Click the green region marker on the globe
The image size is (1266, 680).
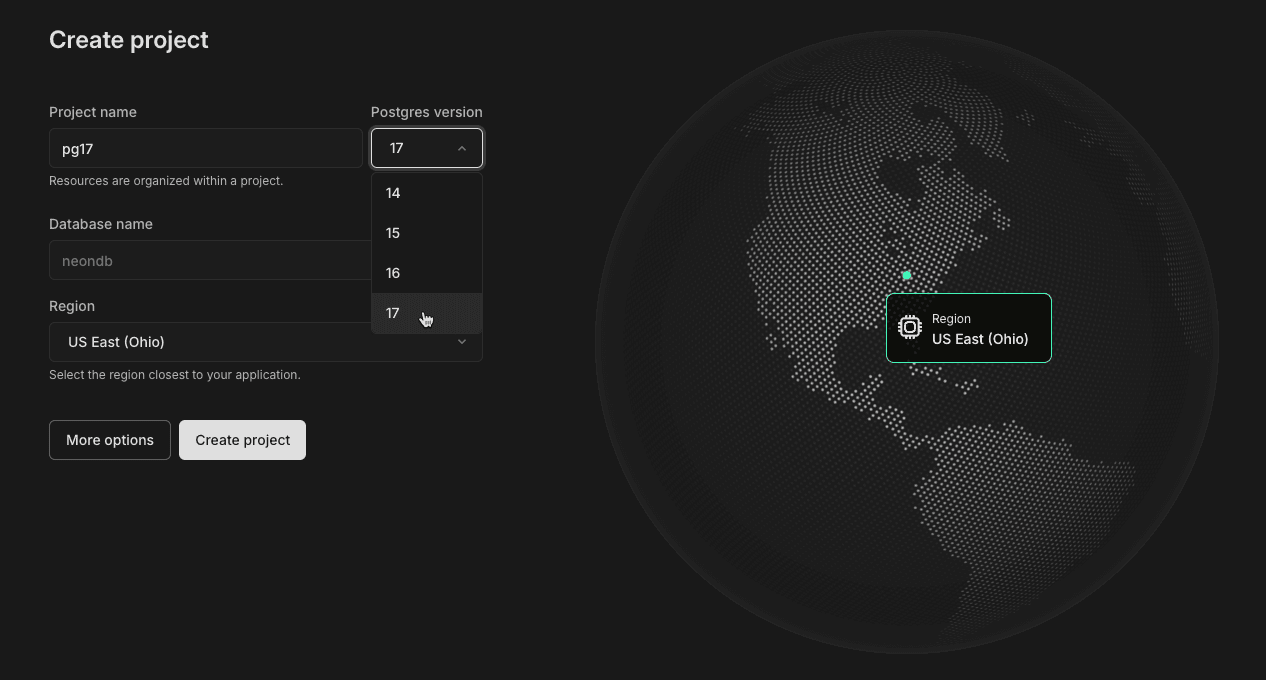(x=907, y=275)
